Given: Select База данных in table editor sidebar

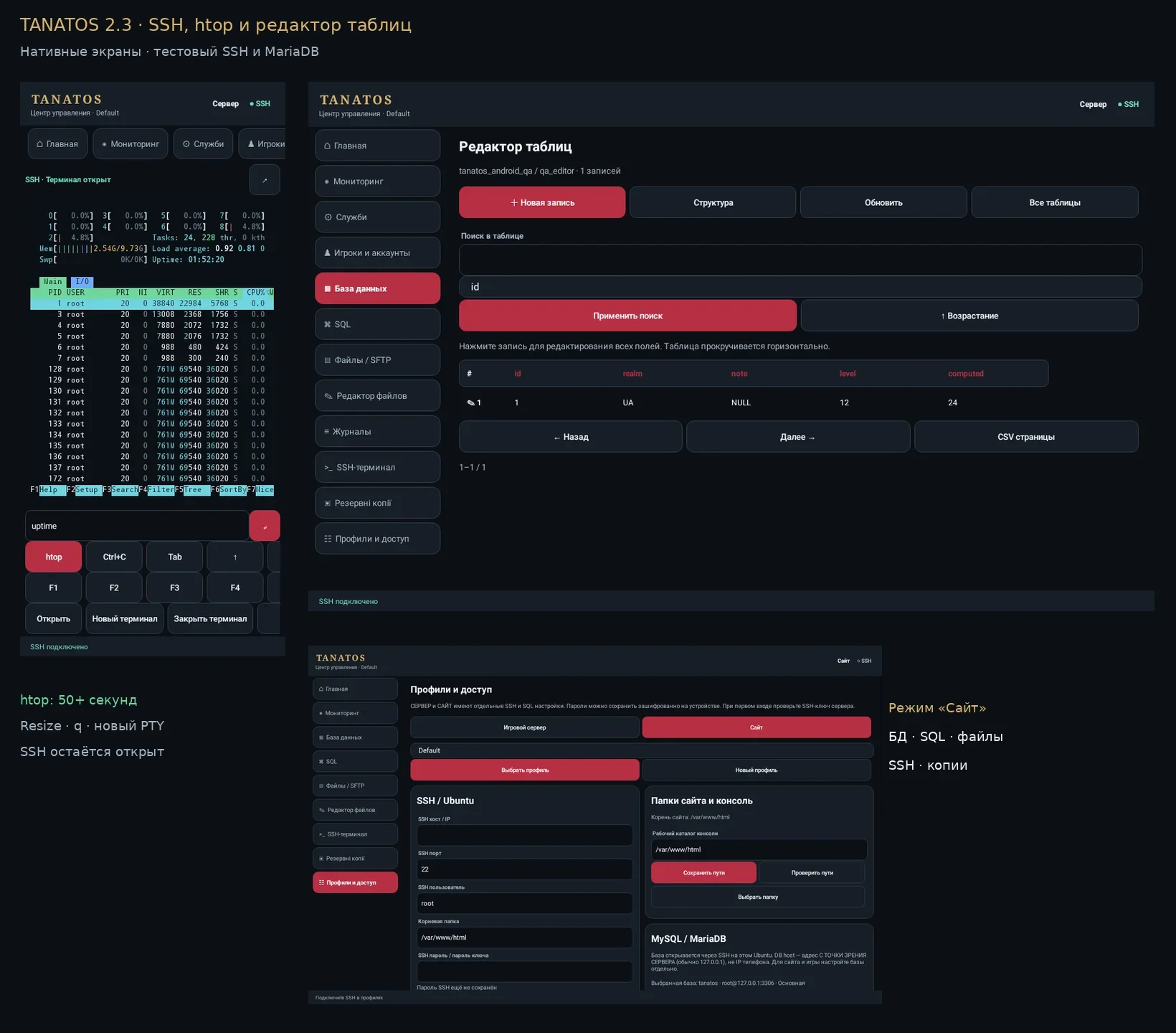Looking at the screenshot, I should point(377,288).
